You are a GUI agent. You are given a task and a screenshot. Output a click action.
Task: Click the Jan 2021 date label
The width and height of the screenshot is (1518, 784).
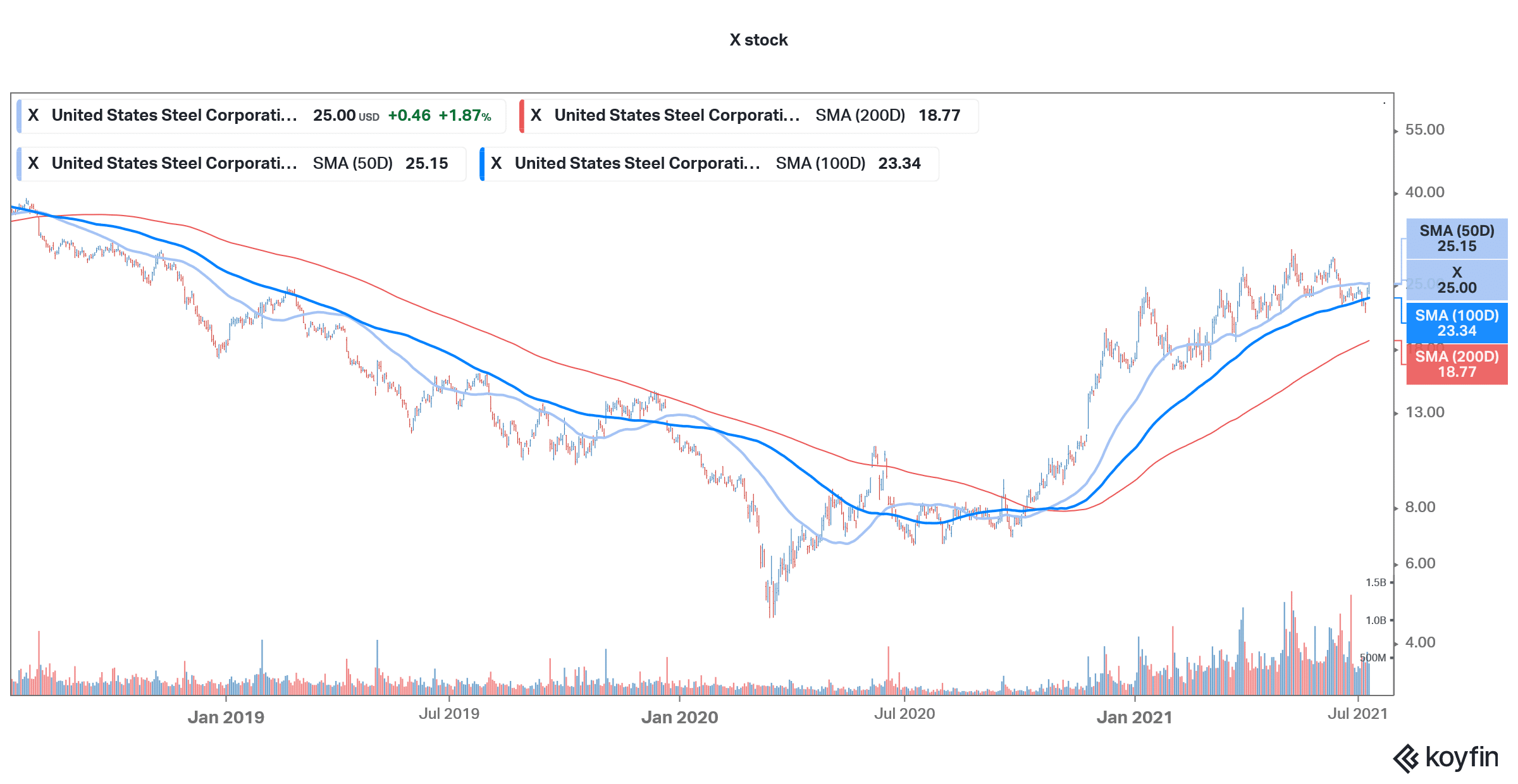pos(1134,717)
